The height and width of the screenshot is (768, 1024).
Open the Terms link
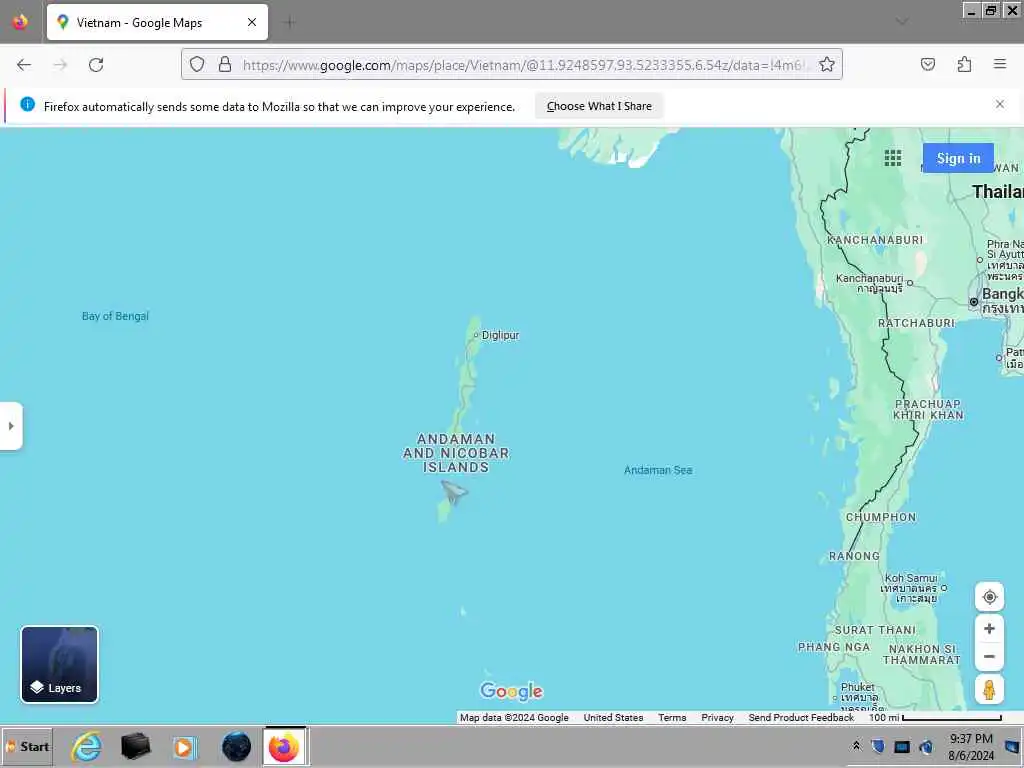(x=672, y=717)
